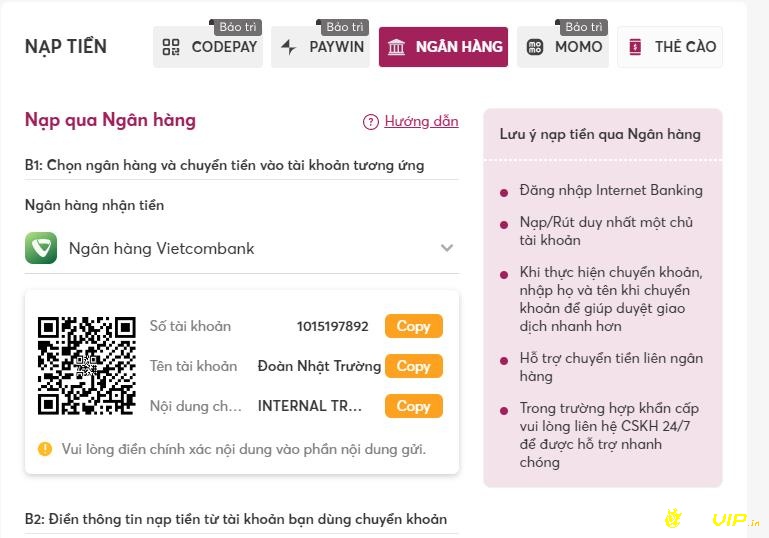Copy the account number 1015197892
This screenshot has height=538, width=769.
(414, 326)
